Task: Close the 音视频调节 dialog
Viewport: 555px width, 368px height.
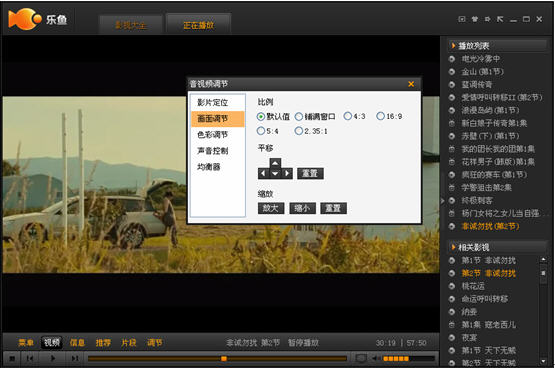Action: click(x=411, y=84)
